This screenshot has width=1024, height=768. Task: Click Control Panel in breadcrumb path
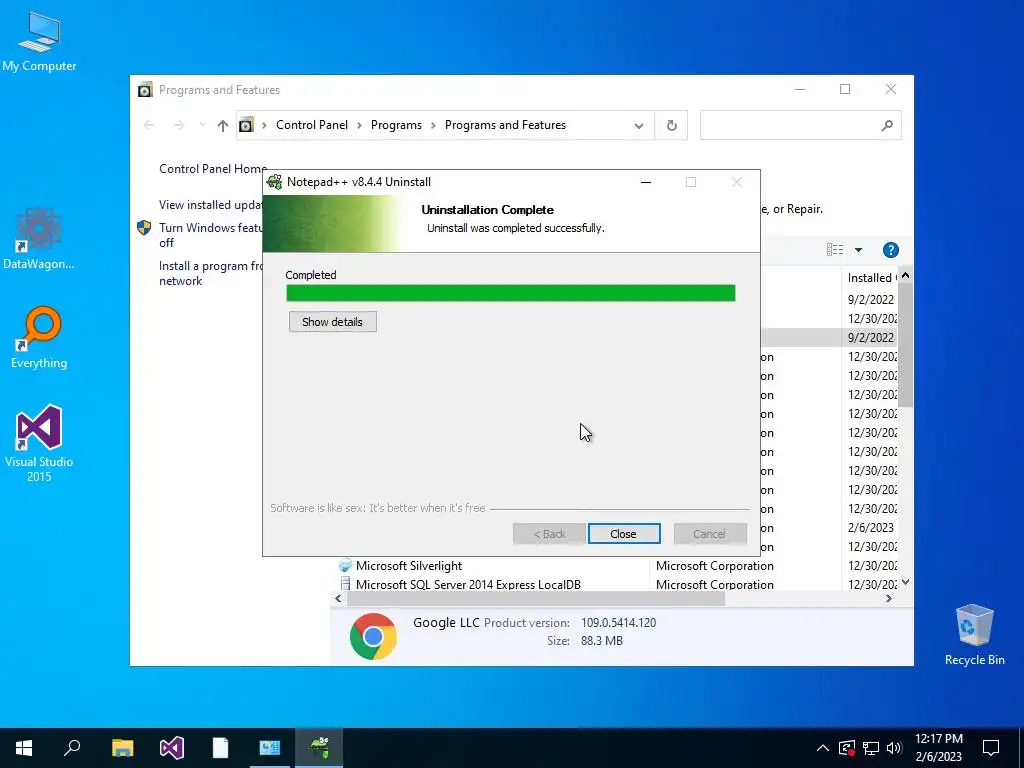click(x=312, y=125)
